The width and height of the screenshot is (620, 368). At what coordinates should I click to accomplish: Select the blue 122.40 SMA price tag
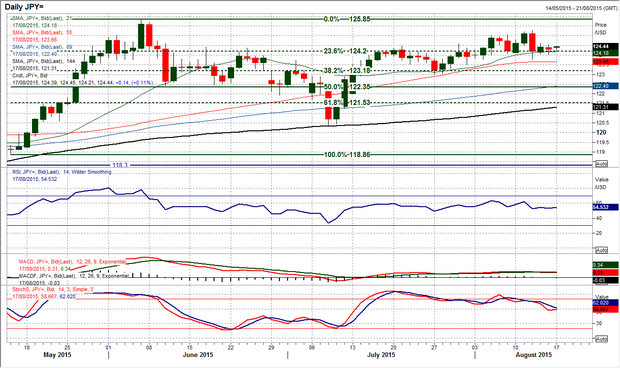click(x=605, y=86)
